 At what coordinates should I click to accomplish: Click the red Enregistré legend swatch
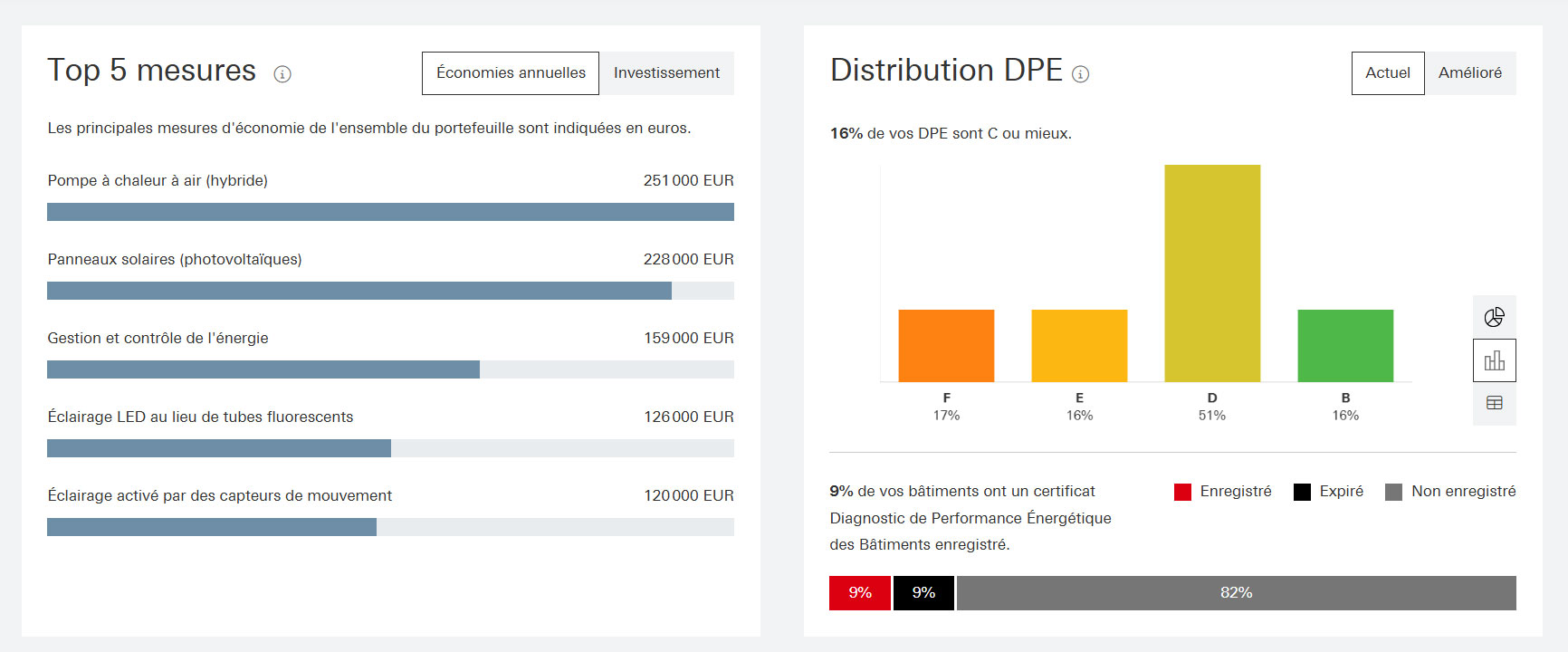[1182, 492]
